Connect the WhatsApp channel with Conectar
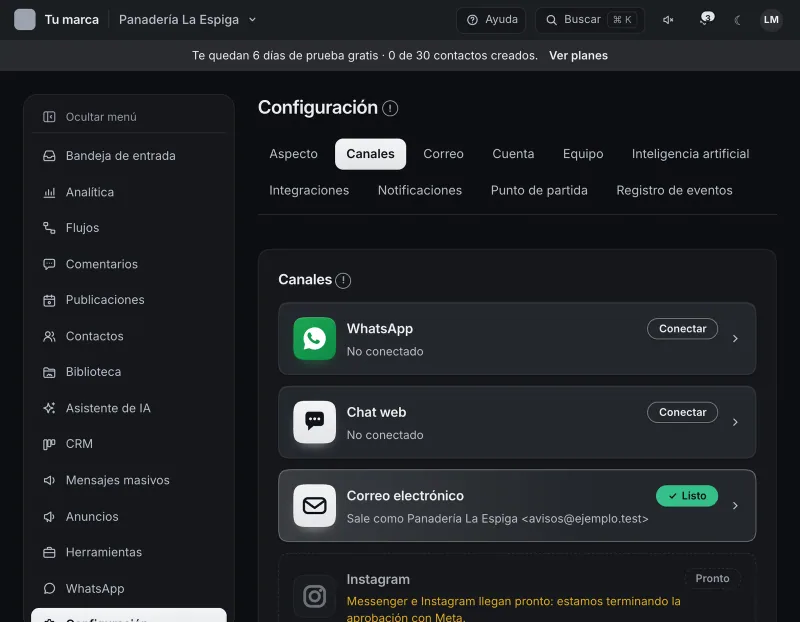Image resolution: width=800 pixels, height=622 pixels. coord(682,329)
